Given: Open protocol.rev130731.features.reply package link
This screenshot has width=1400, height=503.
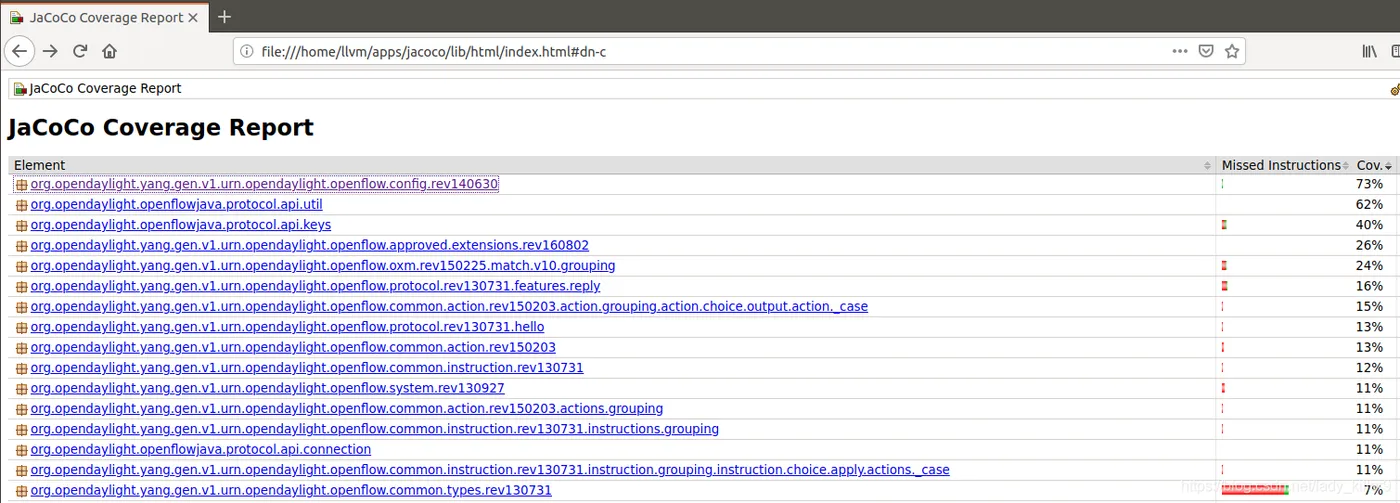Looking at the screenshot, I should [315, 286].
